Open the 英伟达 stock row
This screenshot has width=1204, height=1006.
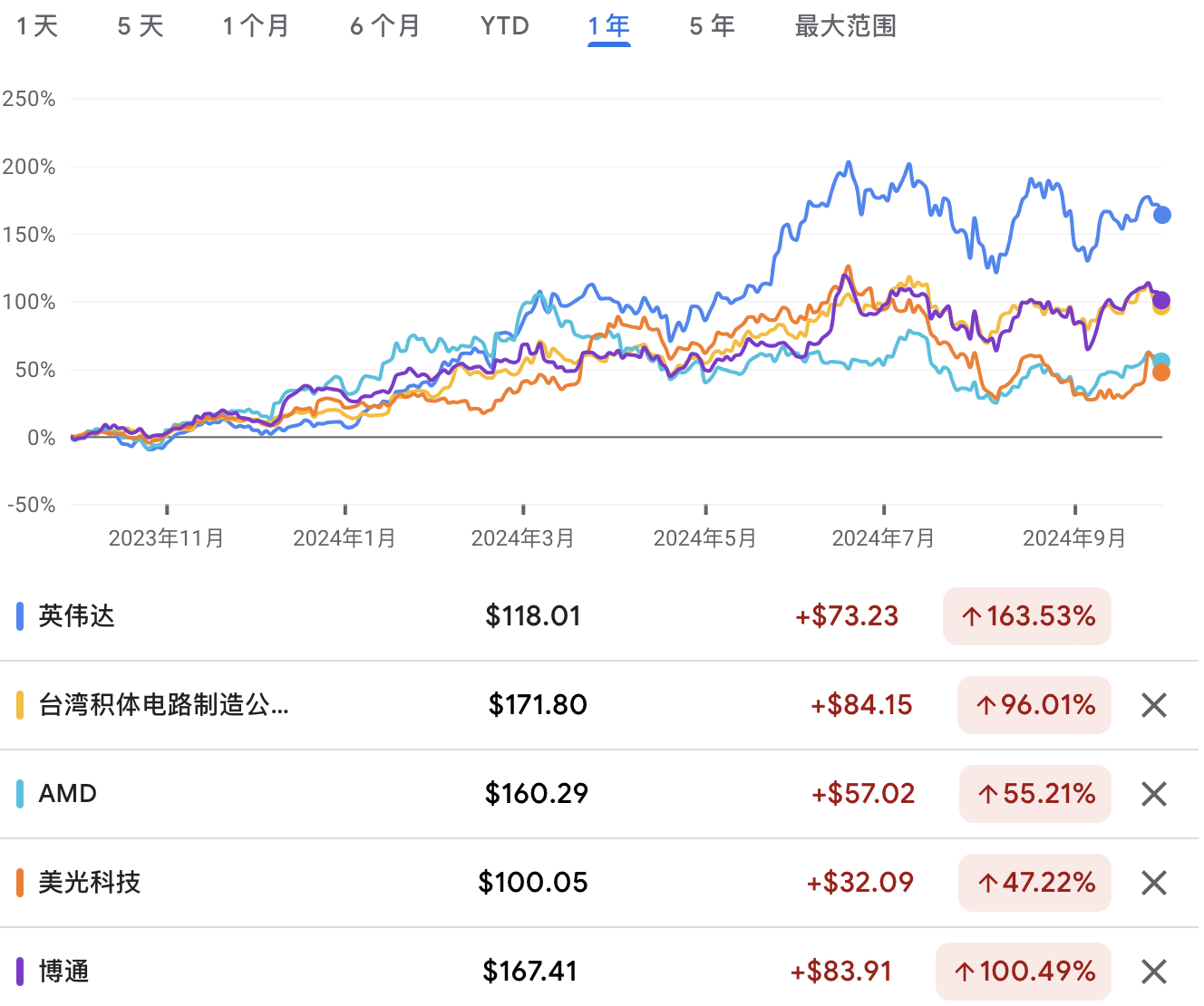[x=599, y=616]
